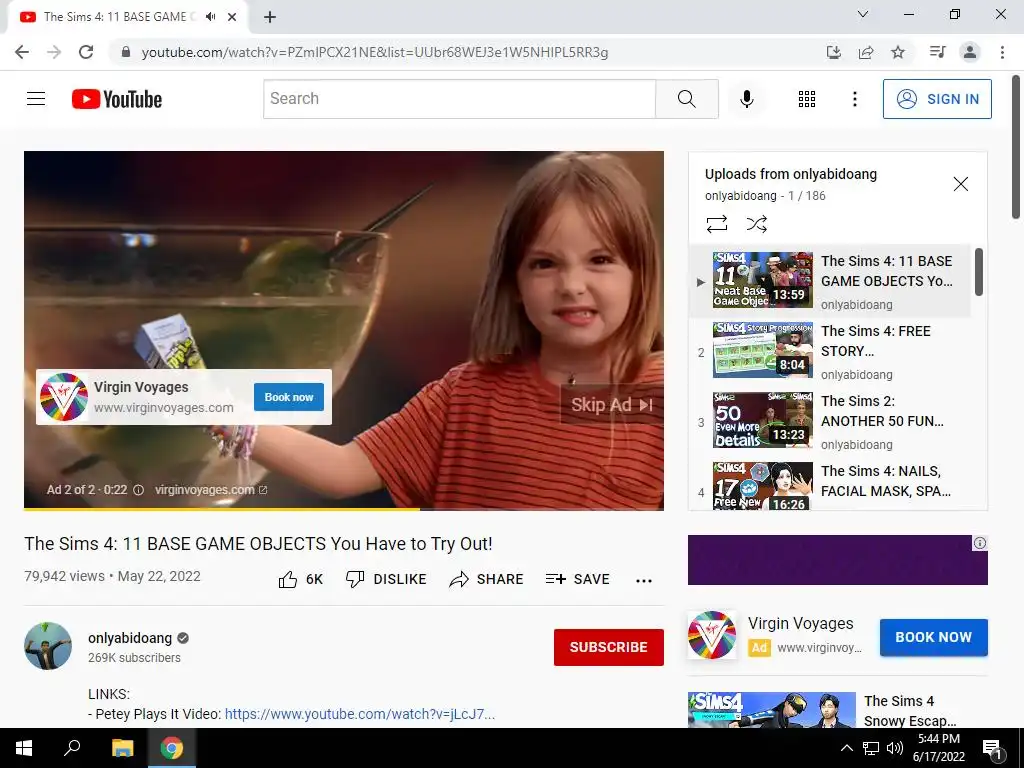The height and width of the screenshot is (768, 1024).
Task: Open the notification center
Action: pyautogui.click(x=993, y=748)
